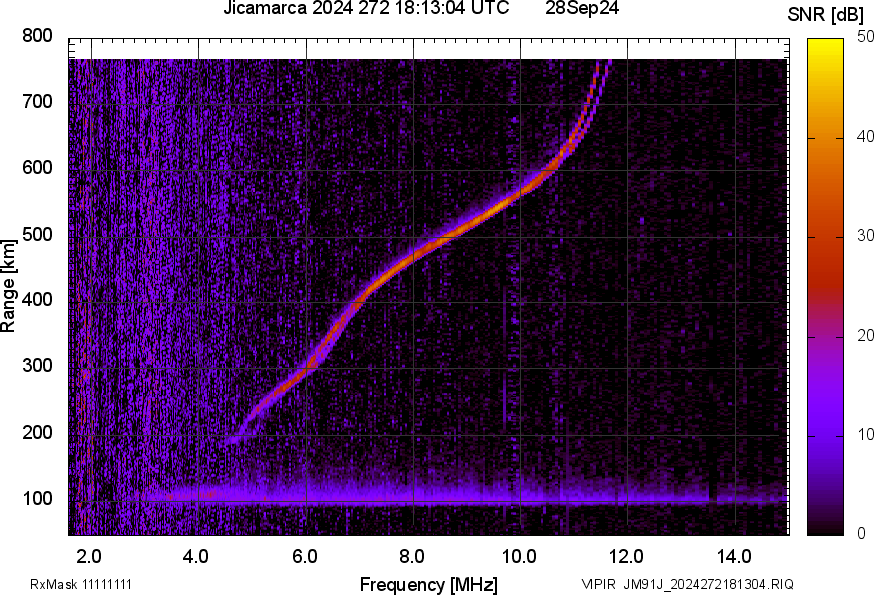The width and height of the screenshot is (874, 595).
Task: Click range tick label "600"
Action: [37, 167]
